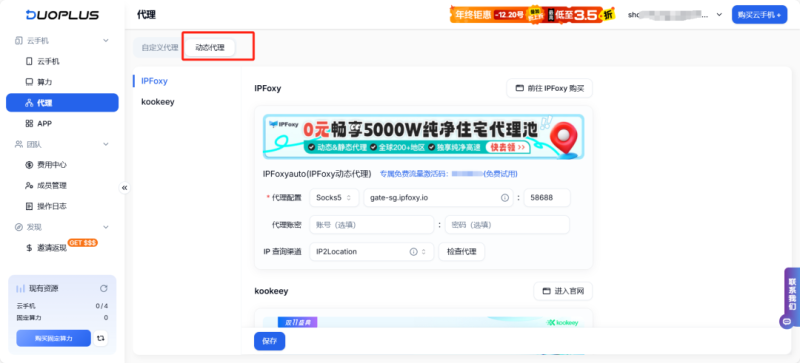Click the 保存 button

tap(269, 341)
